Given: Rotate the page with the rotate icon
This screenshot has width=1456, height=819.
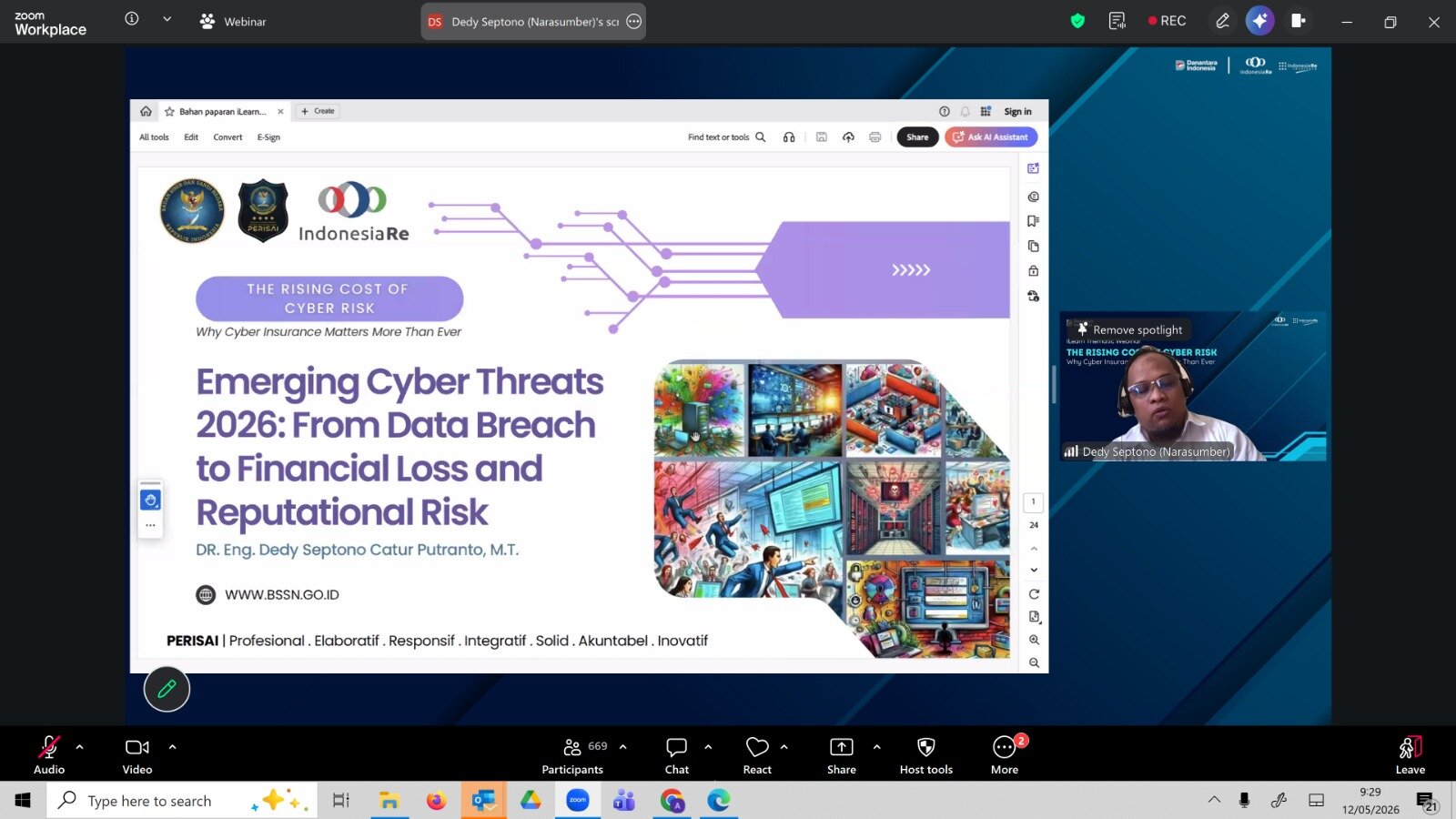Looking at the screenshot, I should click(x=1034, y=594).
